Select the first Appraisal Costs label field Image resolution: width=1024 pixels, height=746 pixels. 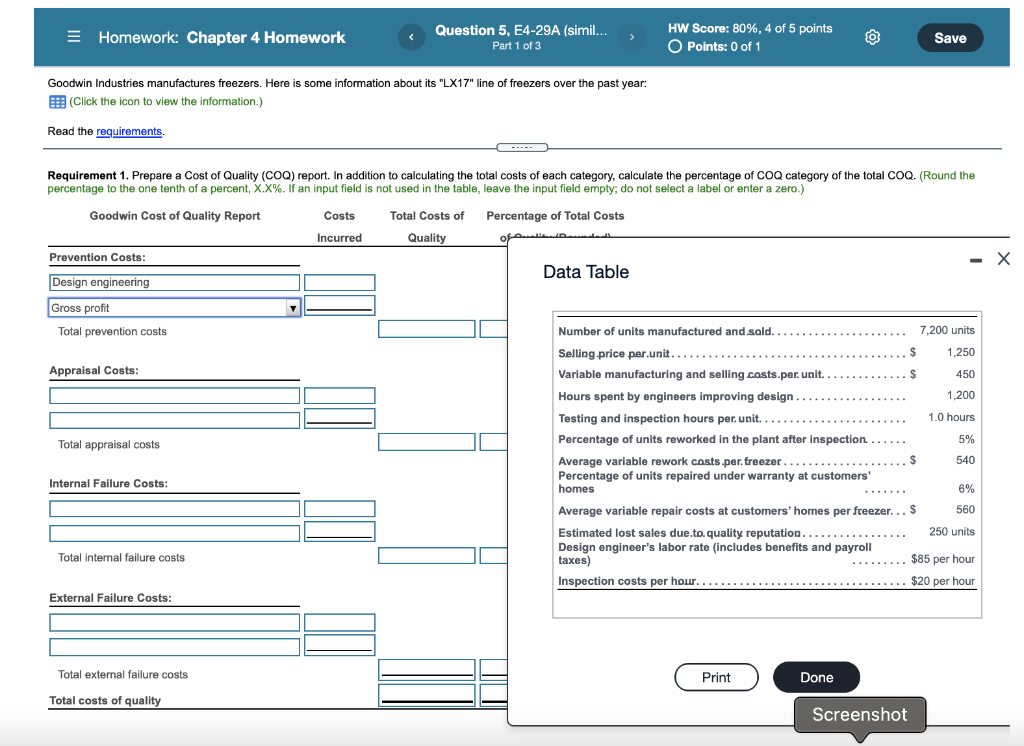[174, 395]
